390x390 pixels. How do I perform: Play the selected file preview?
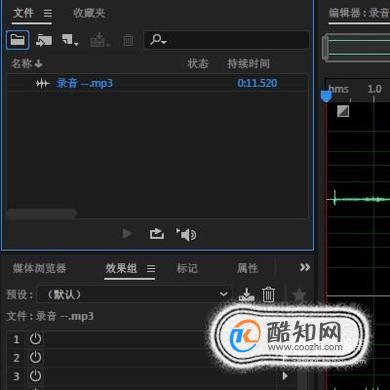(127, 234)
